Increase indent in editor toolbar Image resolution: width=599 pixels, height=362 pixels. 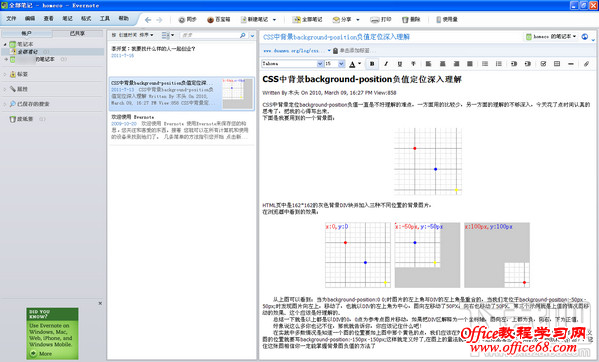528,64
